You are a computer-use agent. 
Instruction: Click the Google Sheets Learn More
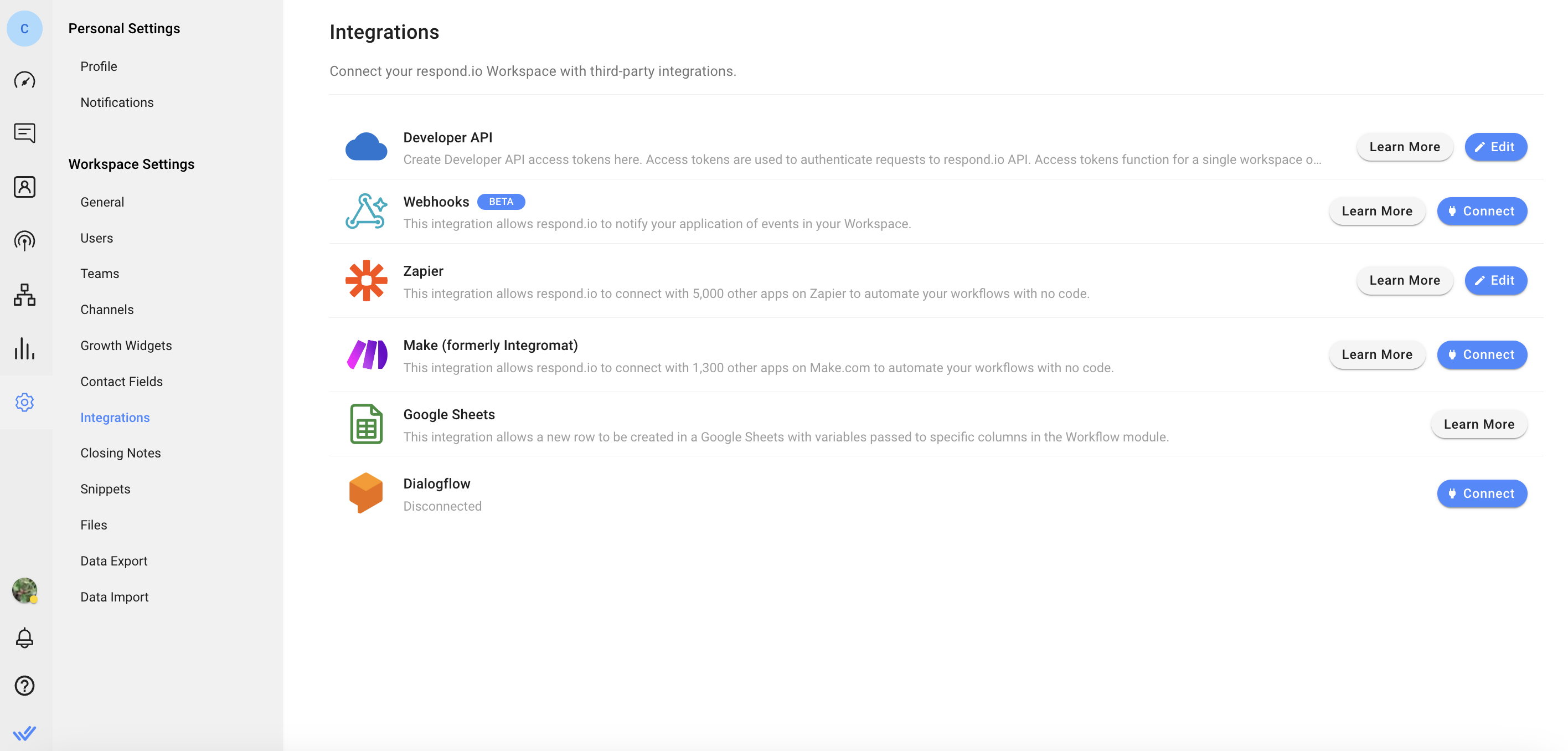coord(1479,424)
